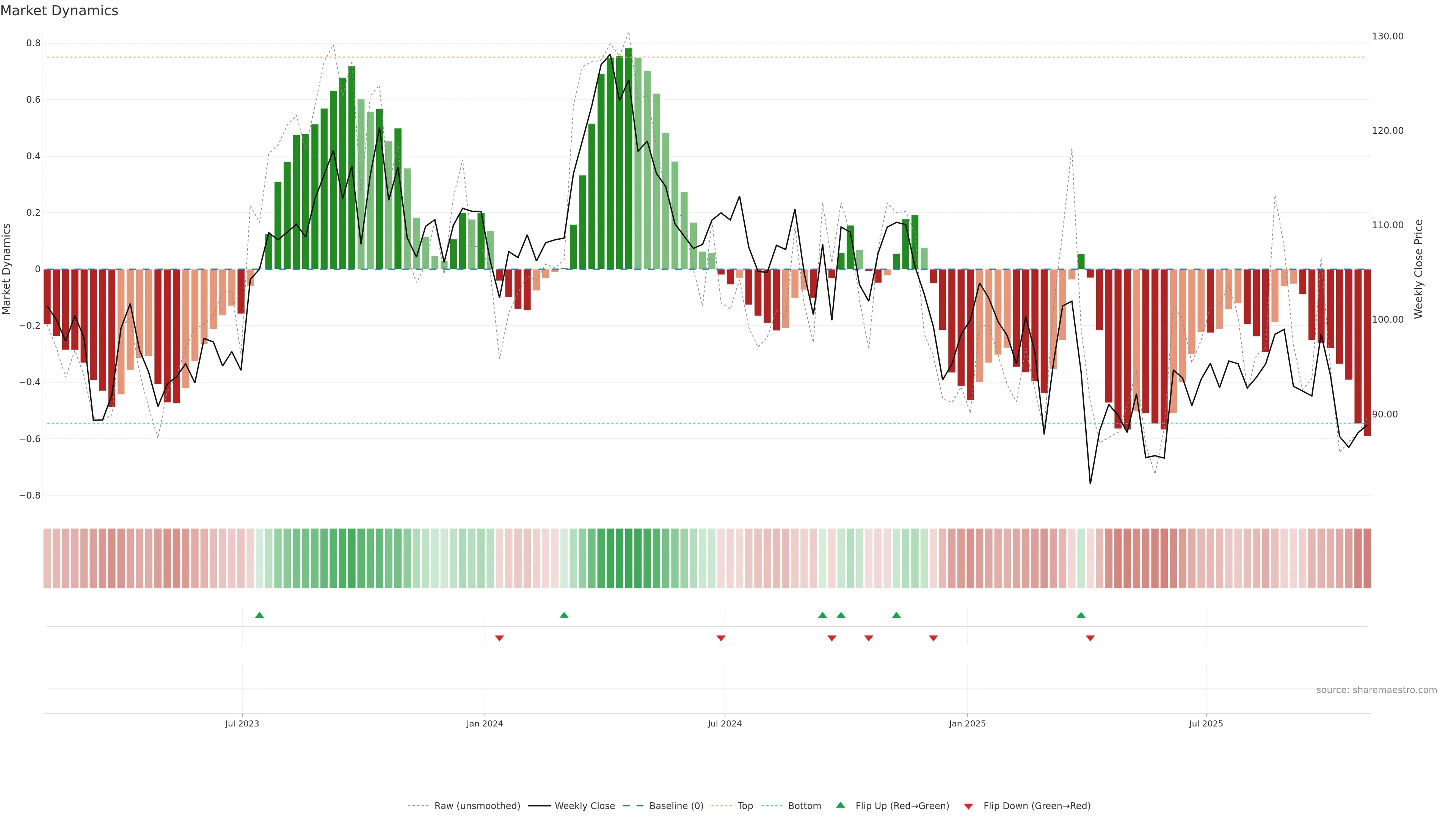Screen dimensions: 1456x819
Task: Toggle the Bottom legend entry
Action: (x=804, y=806)
